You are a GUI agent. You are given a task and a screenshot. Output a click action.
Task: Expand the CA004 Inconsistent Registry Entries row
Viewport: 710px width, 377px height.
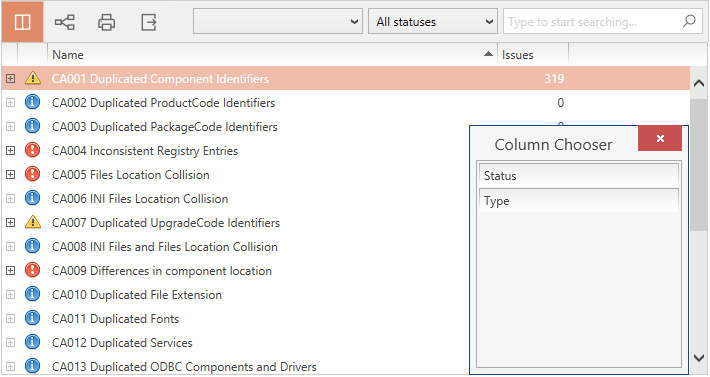click(x=10, y=150)
